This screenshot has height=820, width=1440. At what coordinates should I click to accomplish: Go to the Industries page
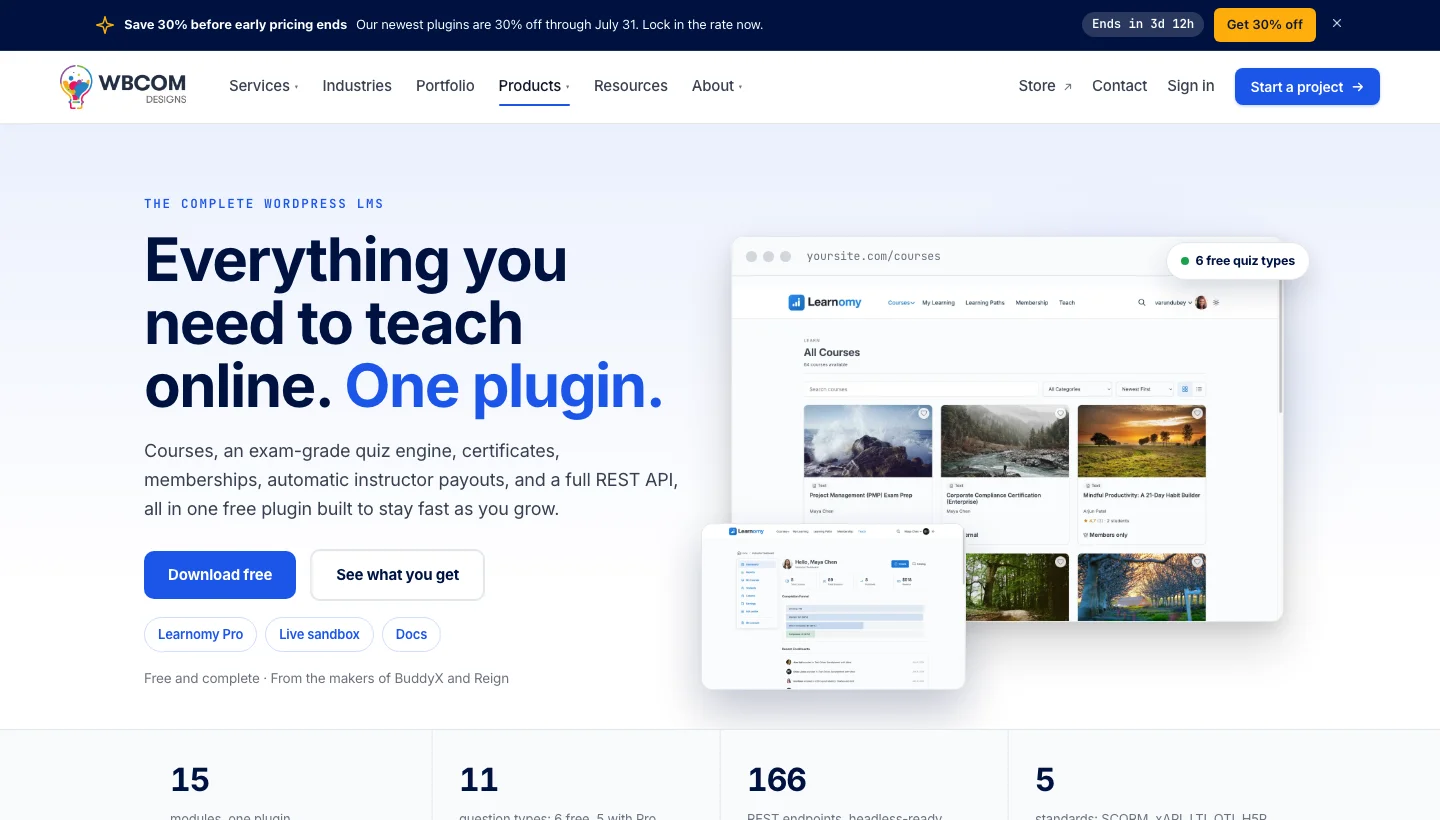point(357,86)
